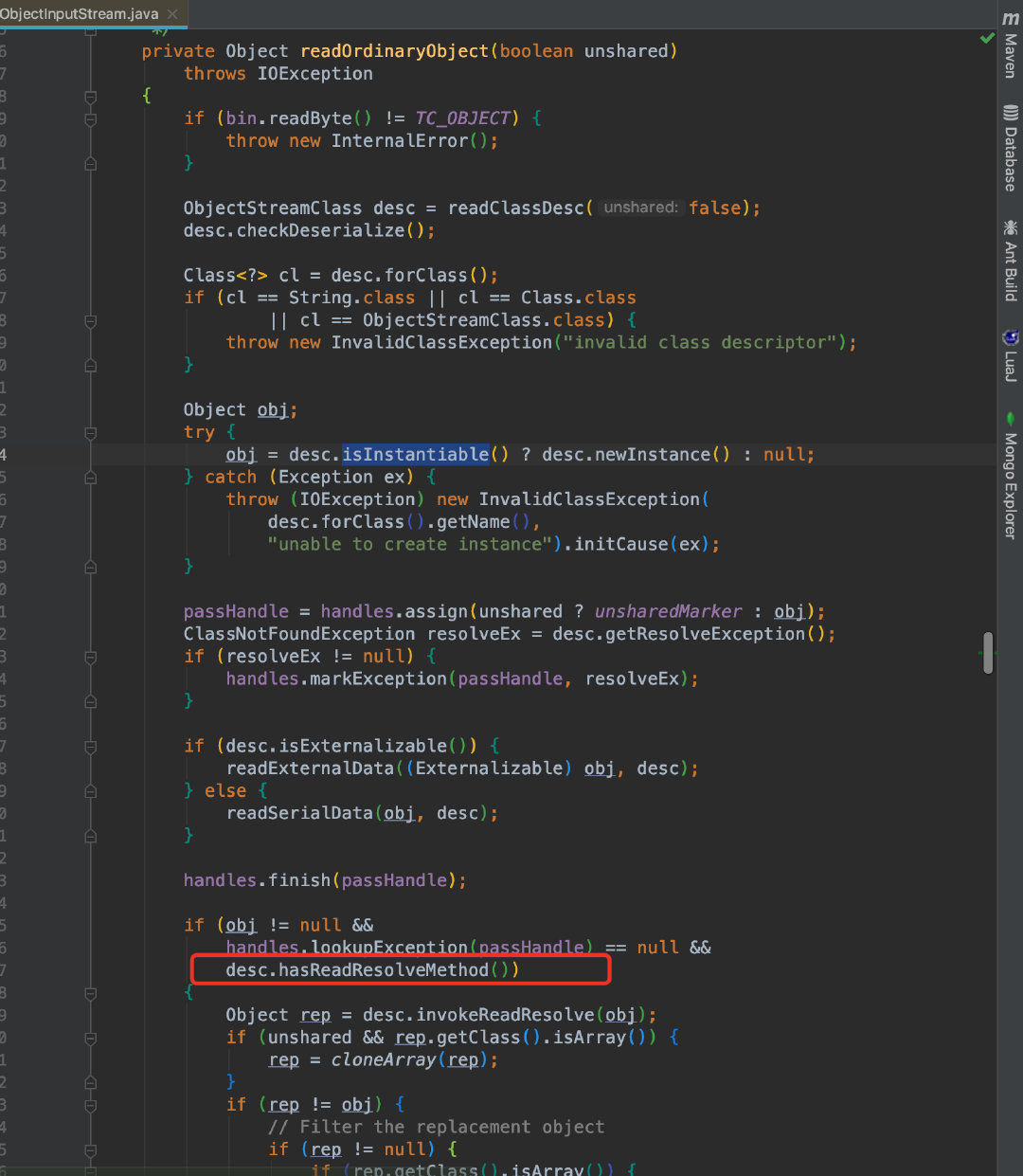
Task: Click the TC_OBJECT constant
Action: (x=463, y=118)
